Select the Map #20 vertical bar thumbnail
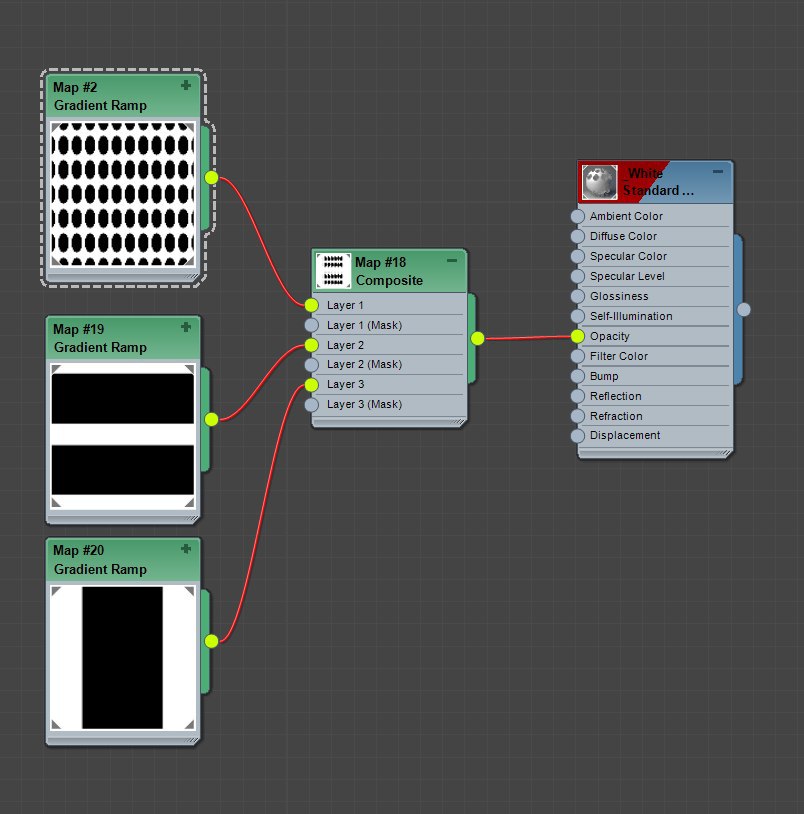Screen dimensions: 804x814 [123, 658]
